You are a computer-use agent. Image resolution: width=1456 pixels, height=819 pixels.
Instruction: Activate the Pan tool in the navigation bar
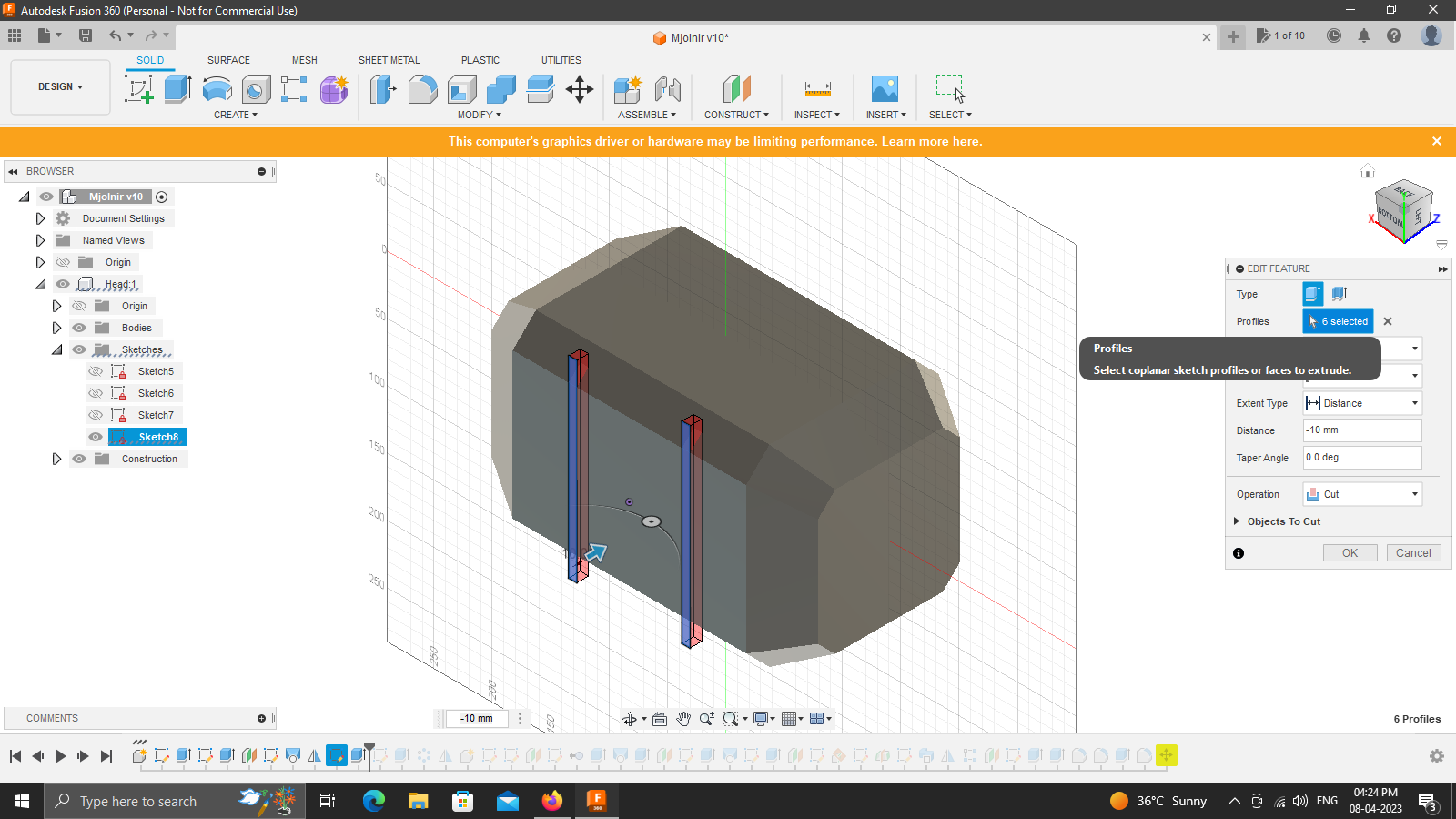(x=683, y=718)
